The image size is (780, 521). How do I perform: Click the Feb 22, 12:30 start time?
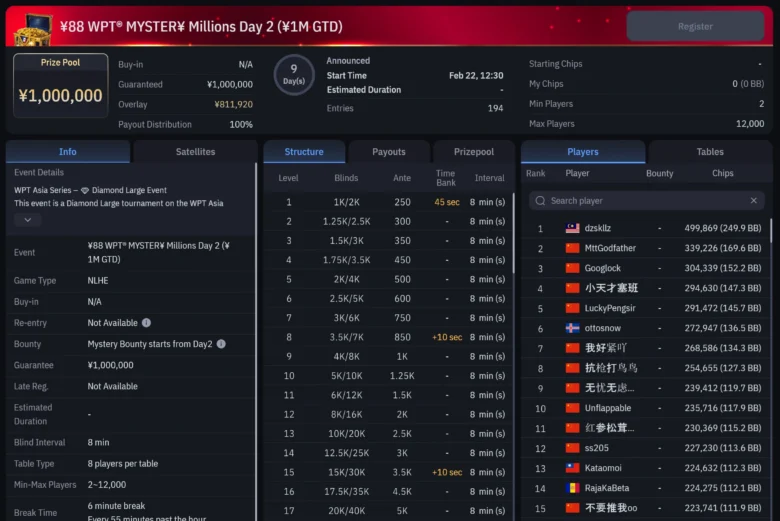[476, 76]
